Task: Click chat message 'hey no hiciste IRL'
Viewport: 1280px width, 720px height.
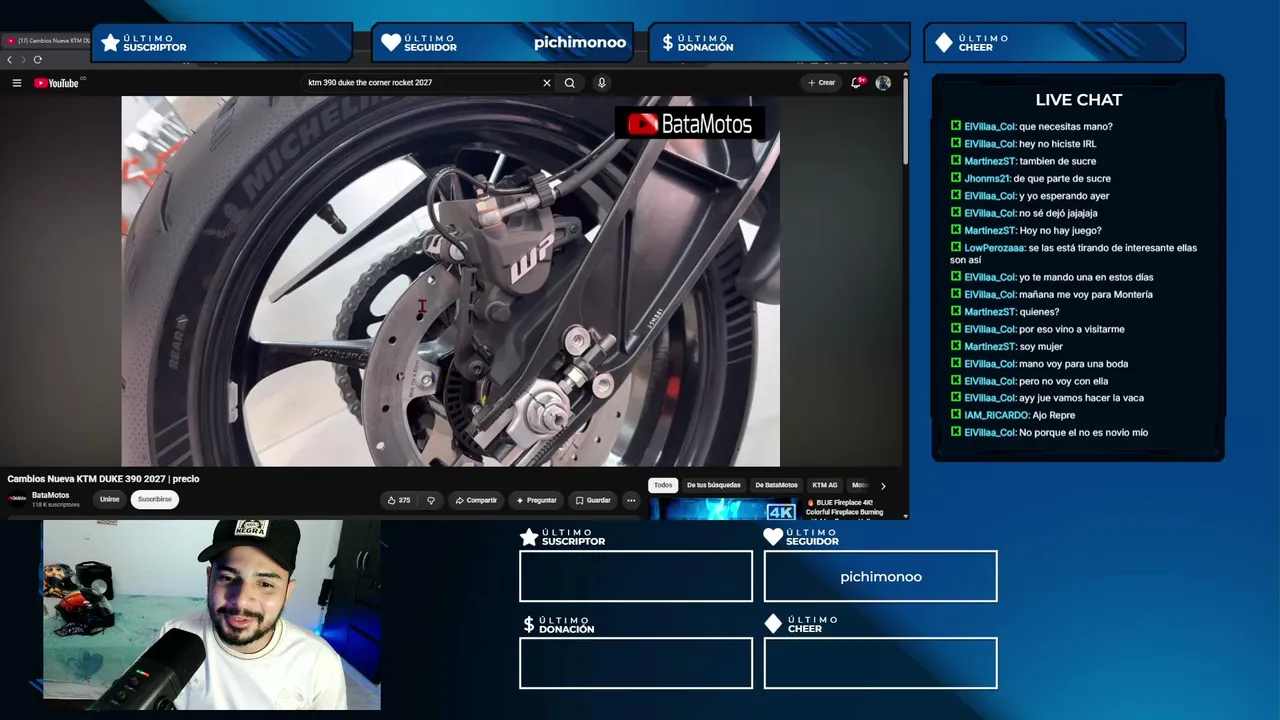Action: coord(1058,144)
